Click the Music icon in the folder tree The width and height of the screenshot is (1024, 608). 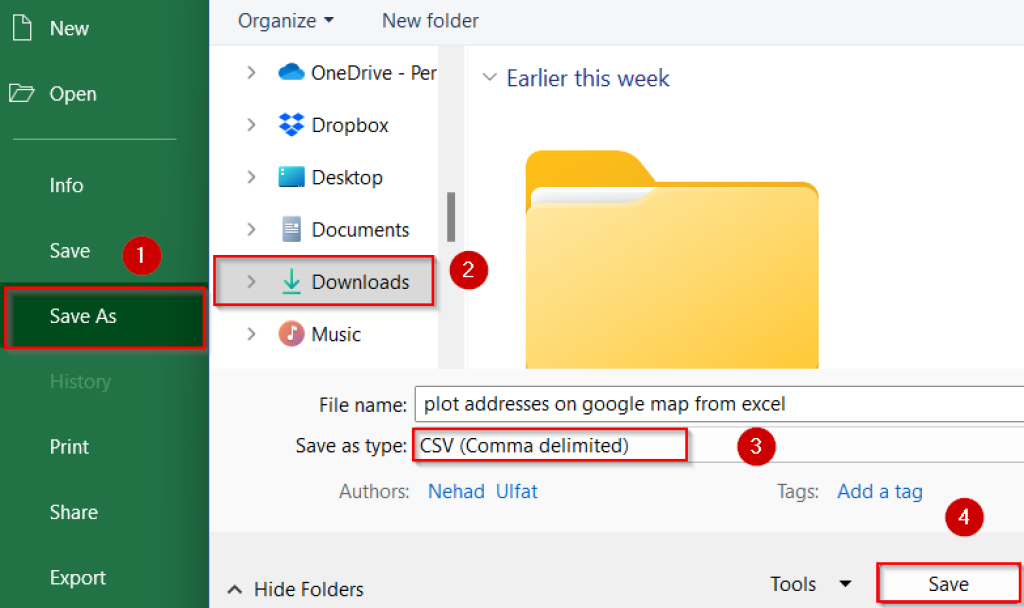click(290, 333)
